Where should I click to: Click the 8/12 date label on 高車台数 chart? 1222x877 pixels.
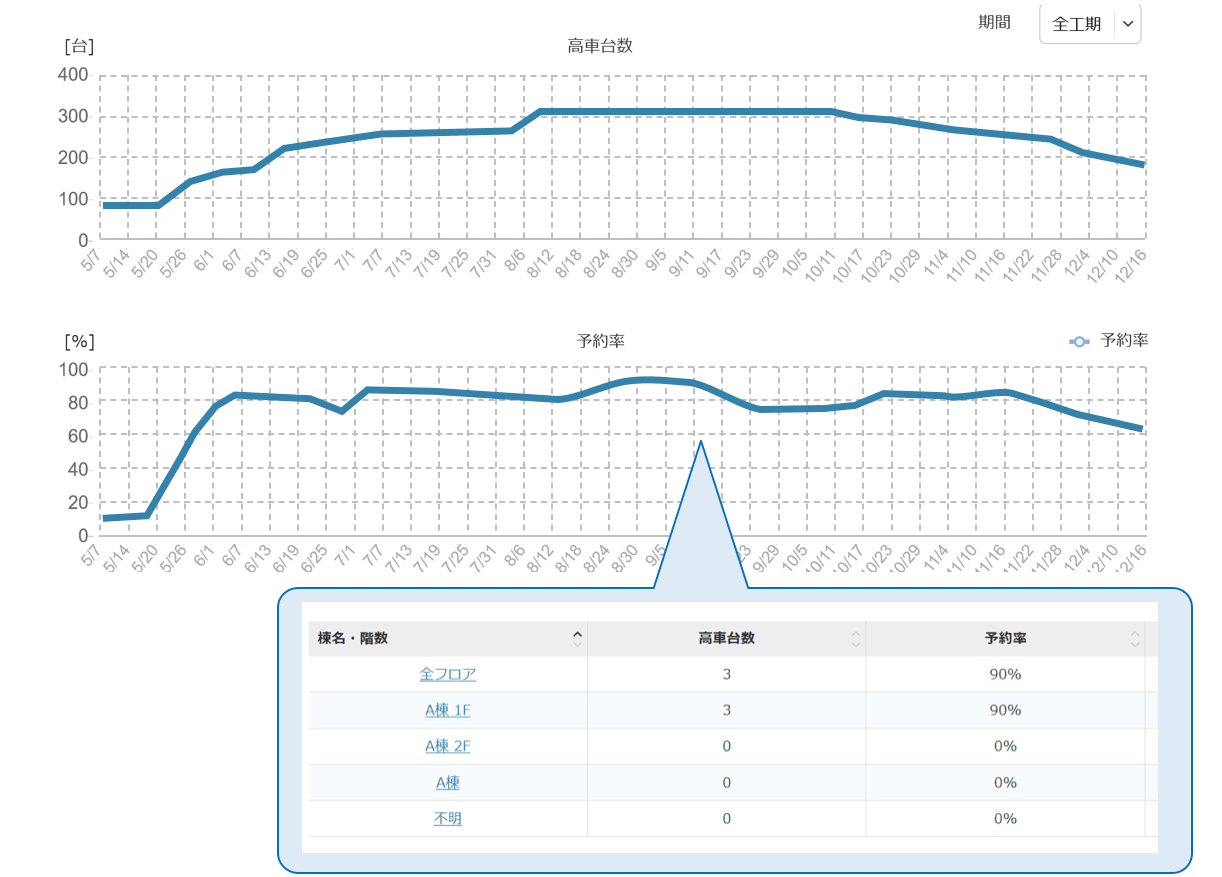[x=540, y=265]
